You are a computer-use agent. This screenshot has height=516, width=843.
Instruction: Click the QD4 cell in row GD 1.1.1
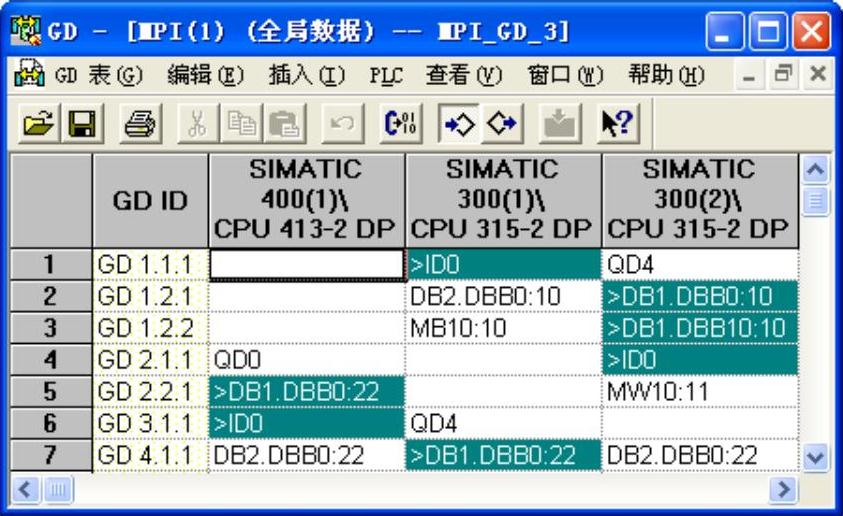[700, 264]
